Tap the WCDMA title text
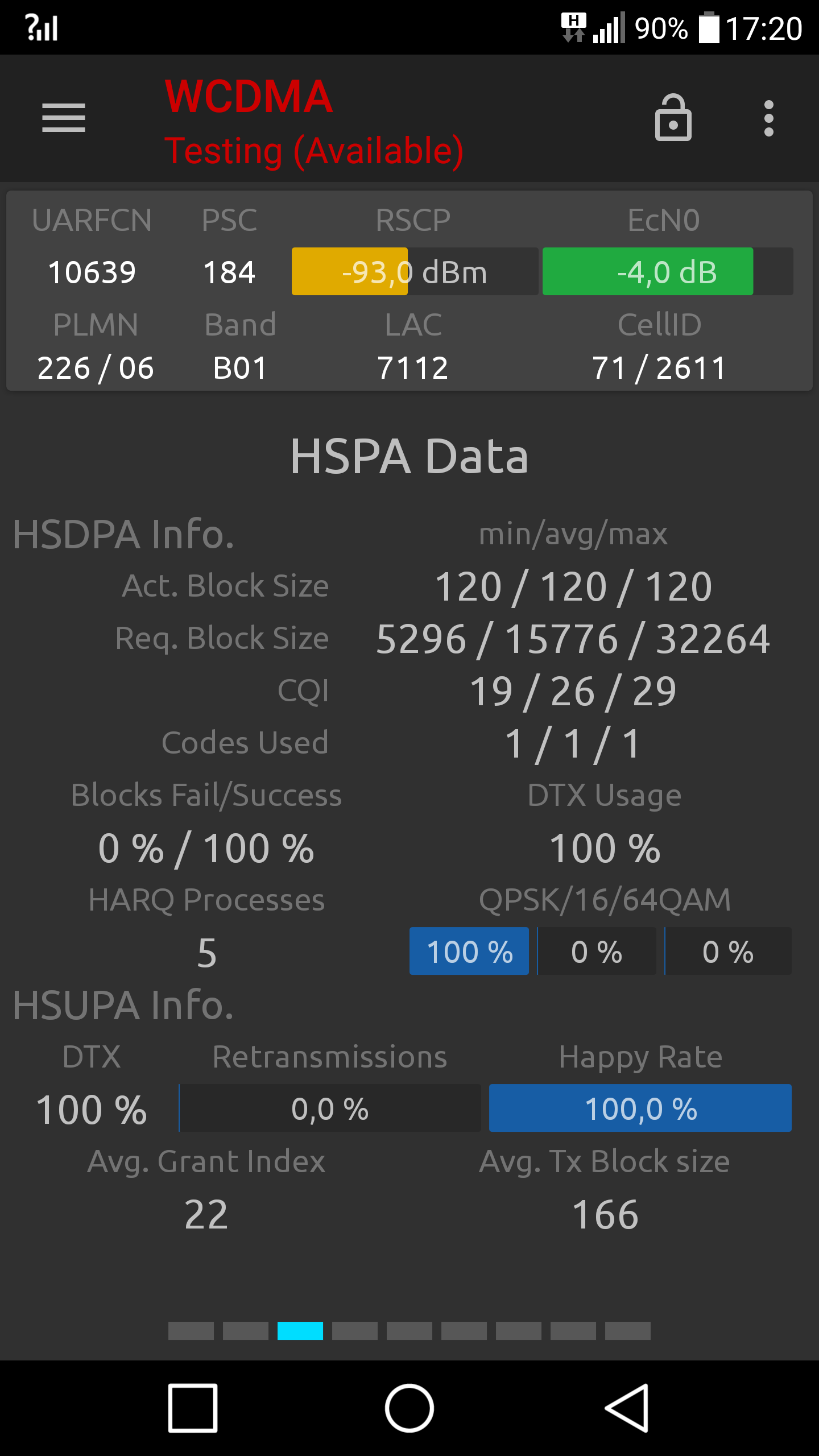This screenshot has height=1456, width=819. (x=249, y=97)
